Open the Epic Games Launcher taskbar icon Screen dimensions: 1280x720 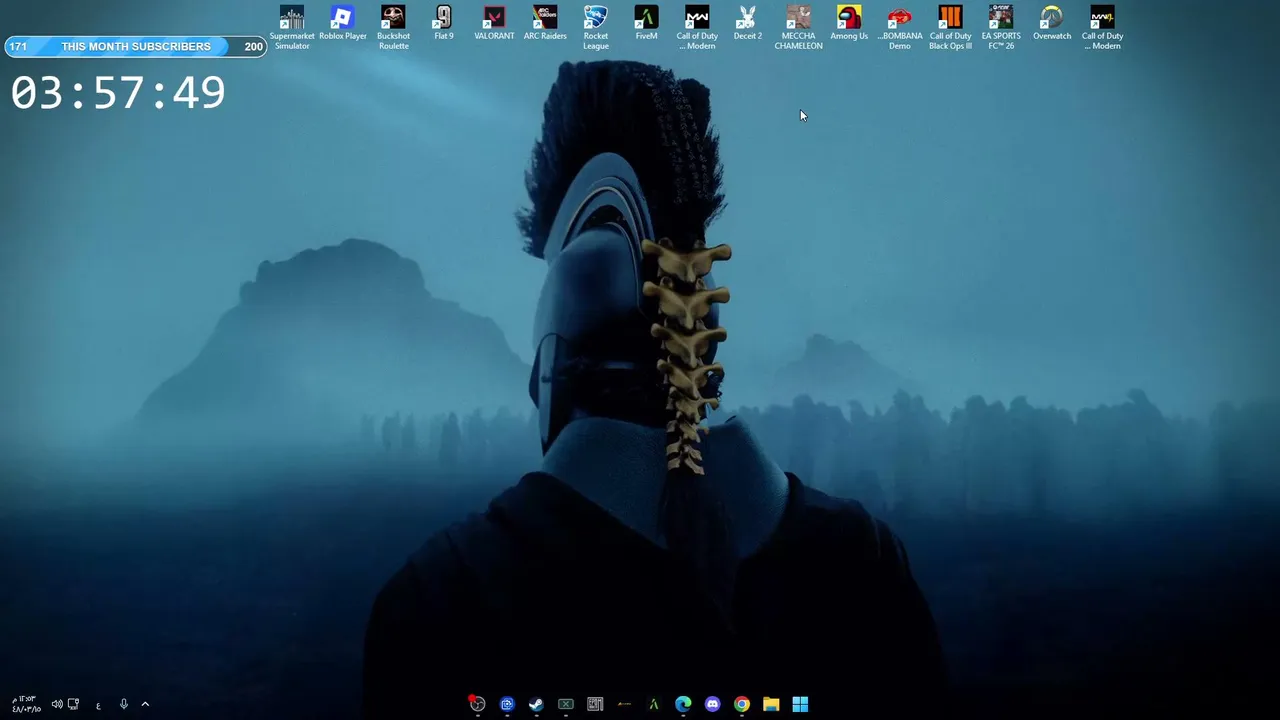(x=595, y=704)
